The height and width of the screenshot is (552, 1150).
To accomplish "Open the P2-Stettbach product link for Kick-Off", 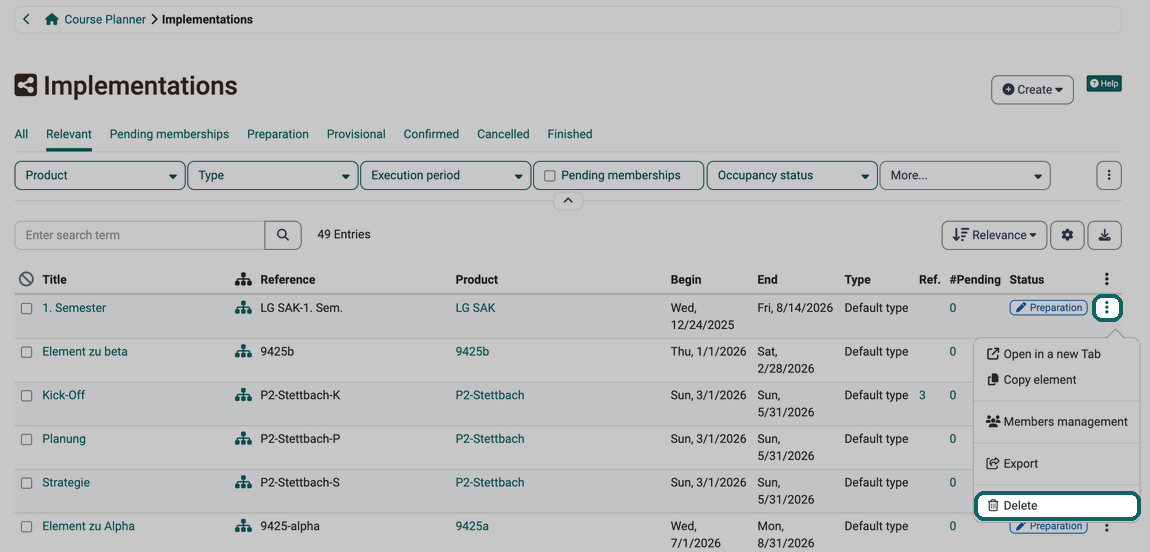I will point(490,395).
